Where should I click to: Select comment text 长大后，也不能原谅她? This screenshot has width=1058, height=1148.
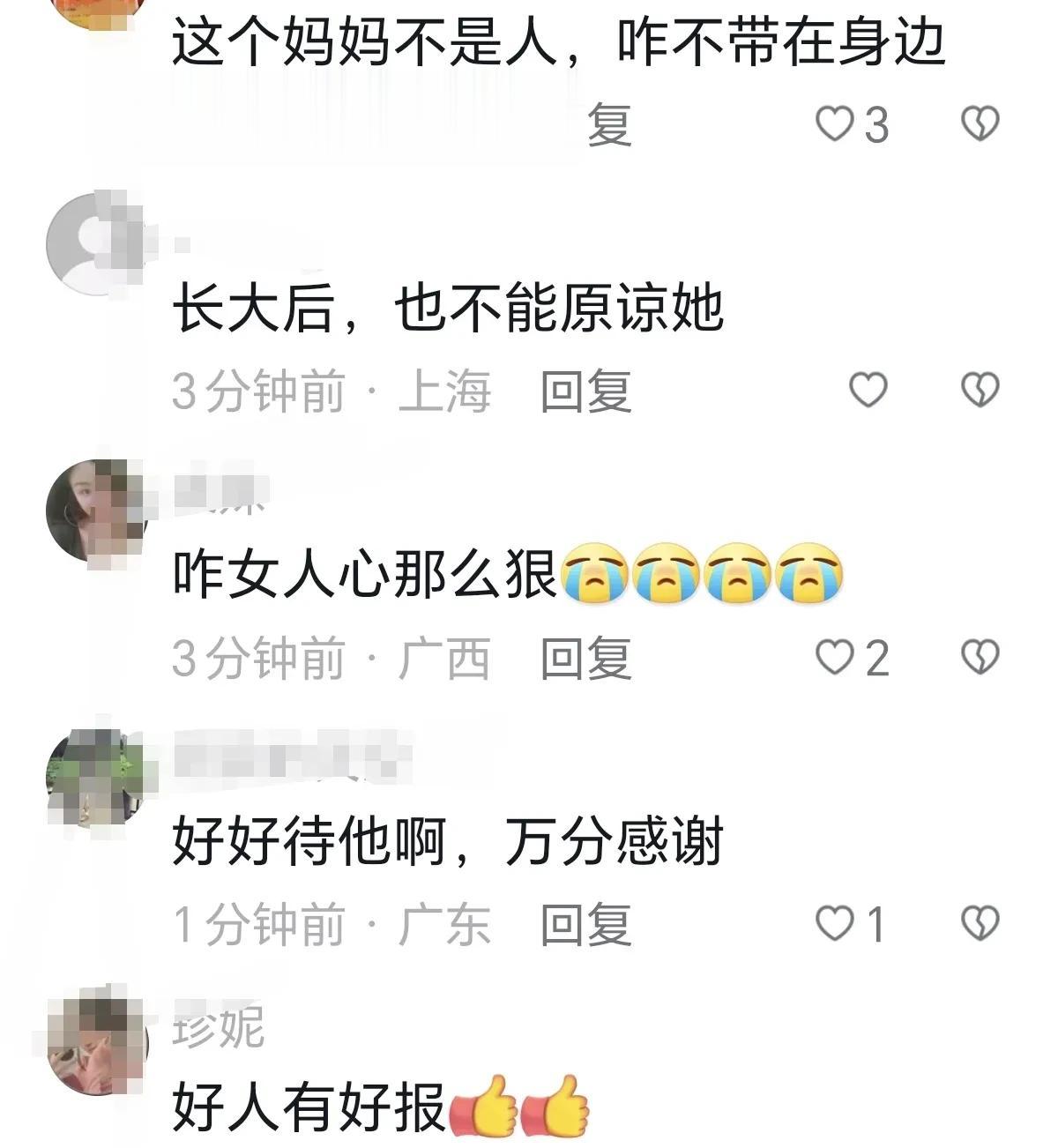click(x=448, y=308)
